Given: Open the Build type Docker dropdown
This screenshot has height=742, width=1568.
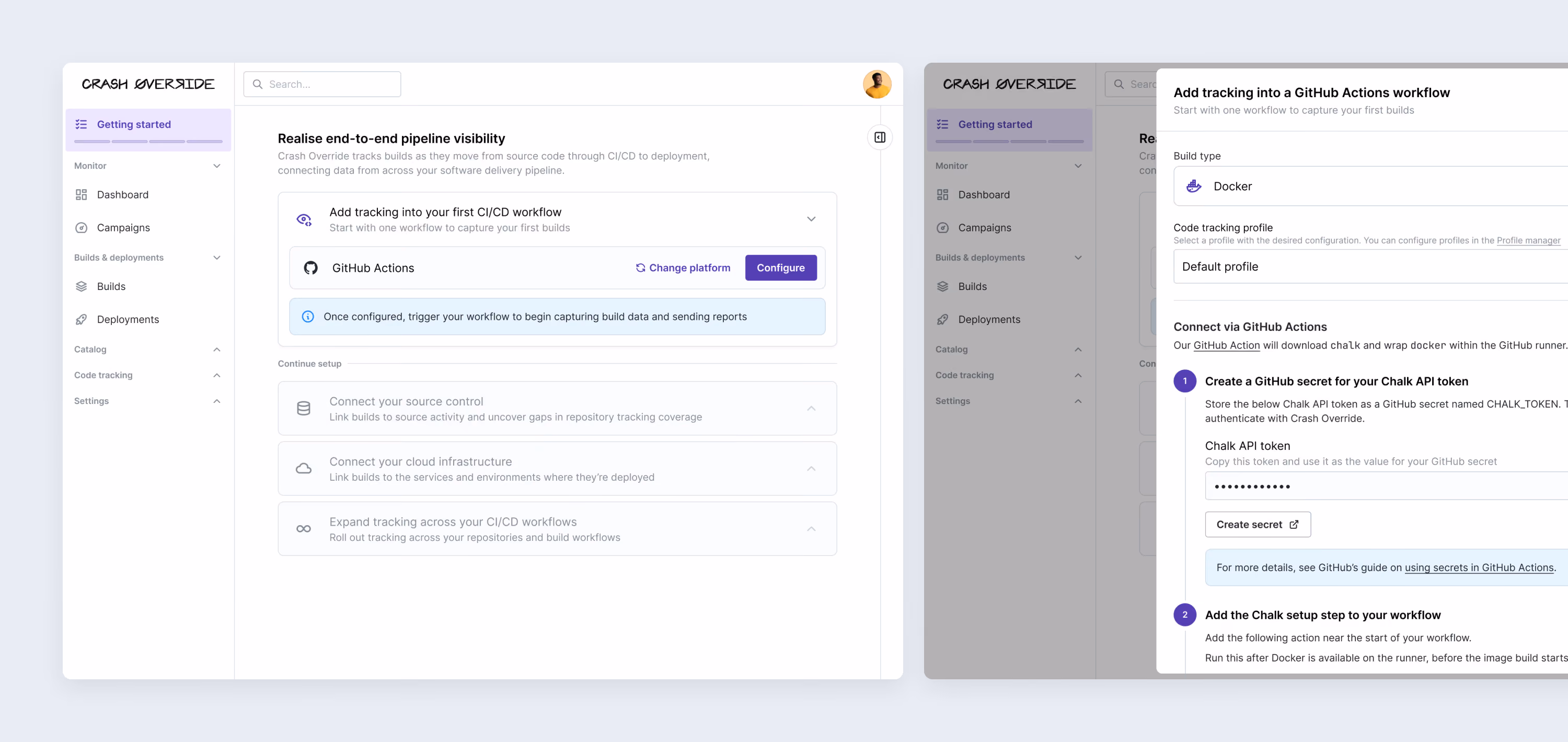Looking at the screenshot, I should 1371,186.
